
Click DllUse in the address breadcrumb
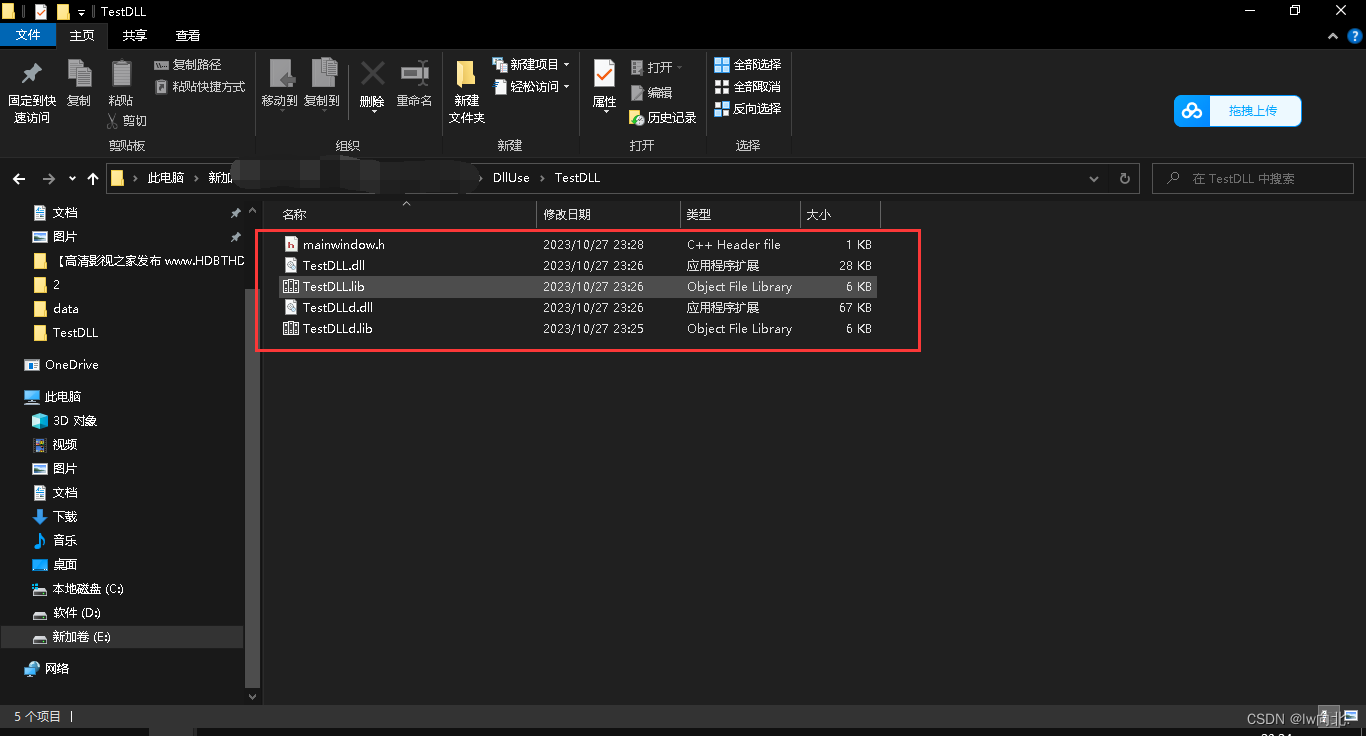tap(511, 178)
